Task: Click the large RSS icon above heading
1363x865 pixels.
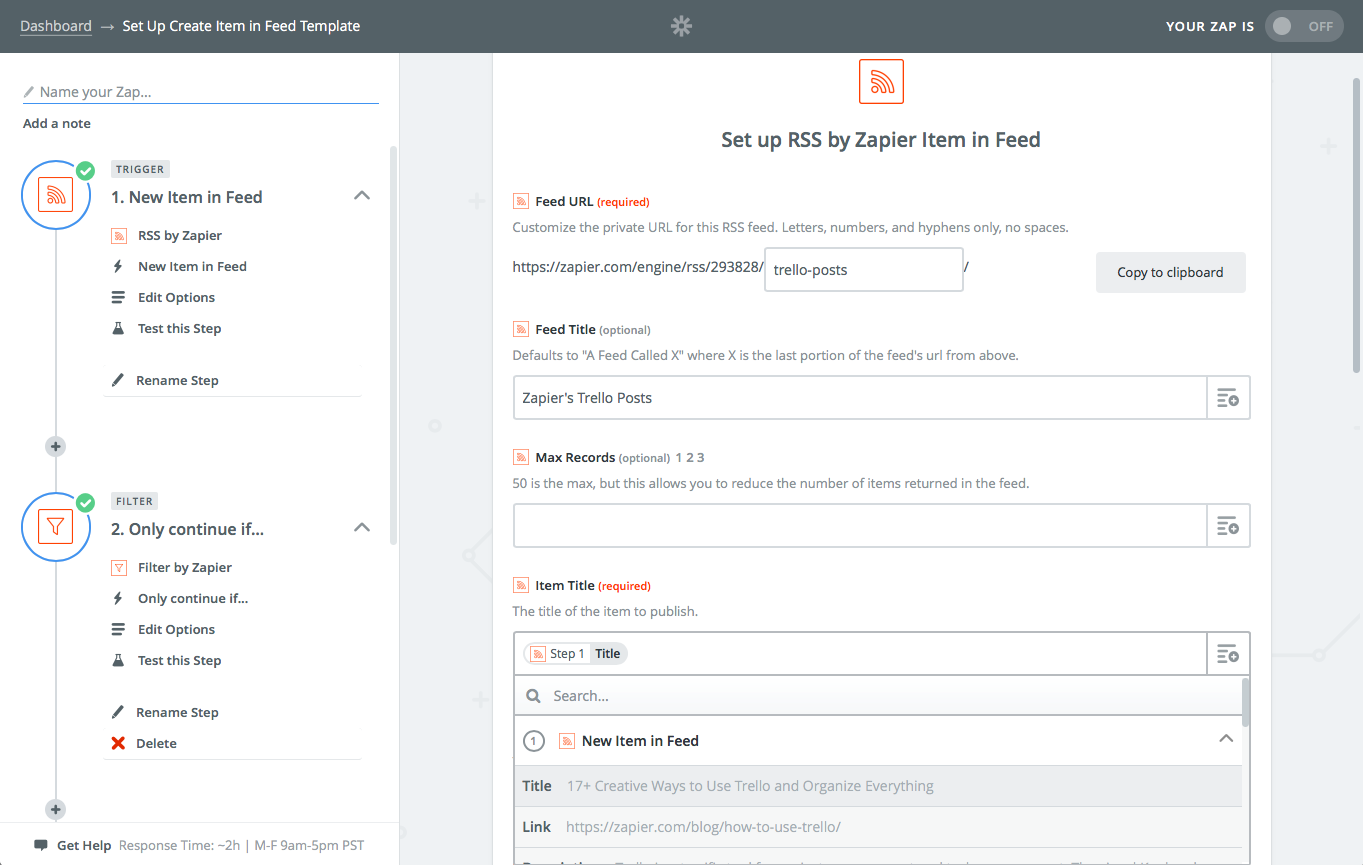Action: [881, 81]
